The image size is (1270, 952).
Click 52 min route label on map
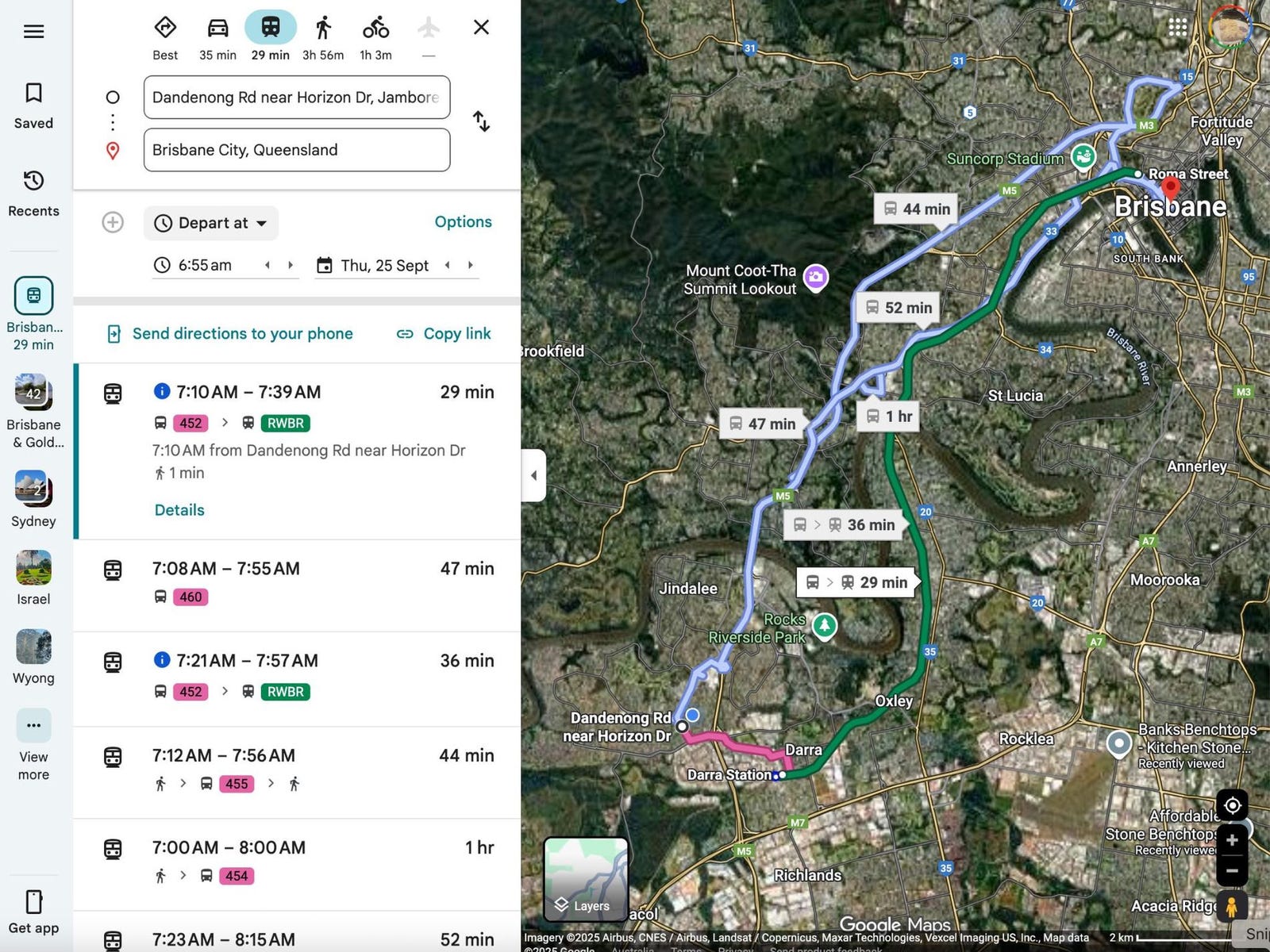899,307
